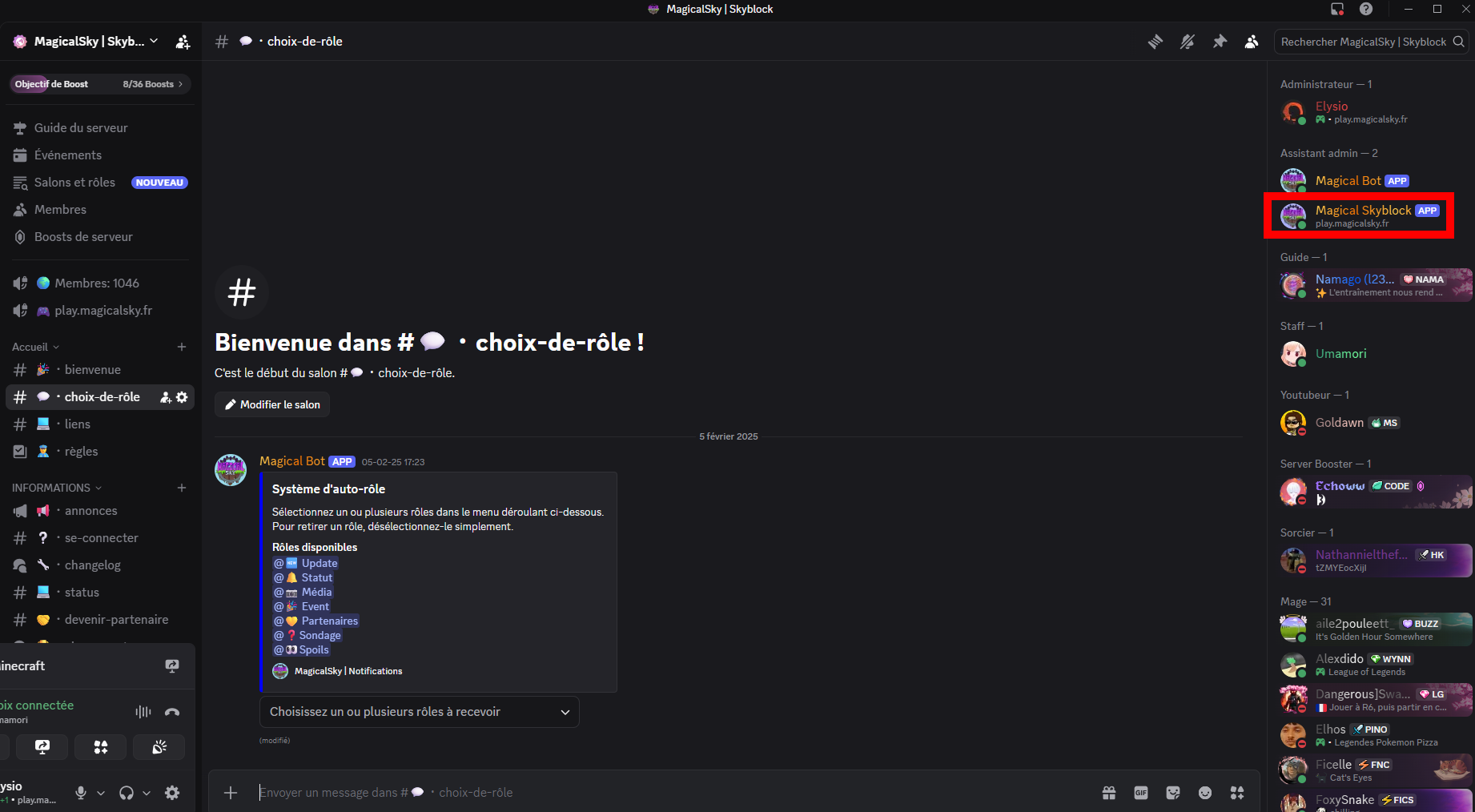Open Magical Bot author name in message

[292, 461]
